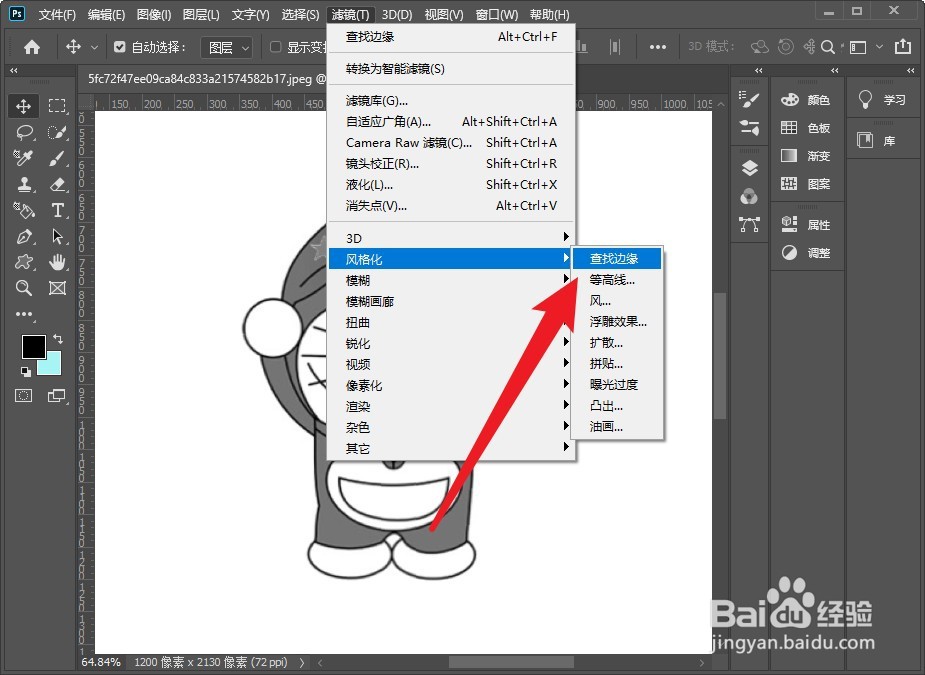Screen dimensions: 925x675
Task: Select the Clone Stamp tool
Action: point(24,184)
